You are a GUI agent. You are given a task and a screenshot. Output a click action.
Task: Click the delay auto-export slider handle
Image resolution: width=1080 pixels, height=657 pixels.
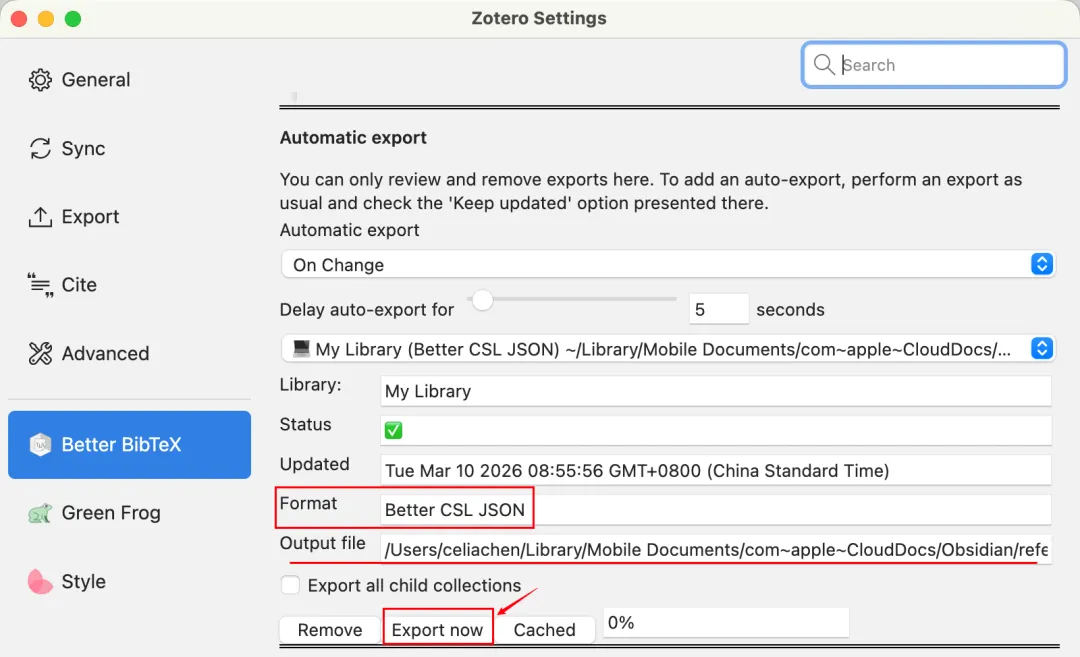point(483,299)
